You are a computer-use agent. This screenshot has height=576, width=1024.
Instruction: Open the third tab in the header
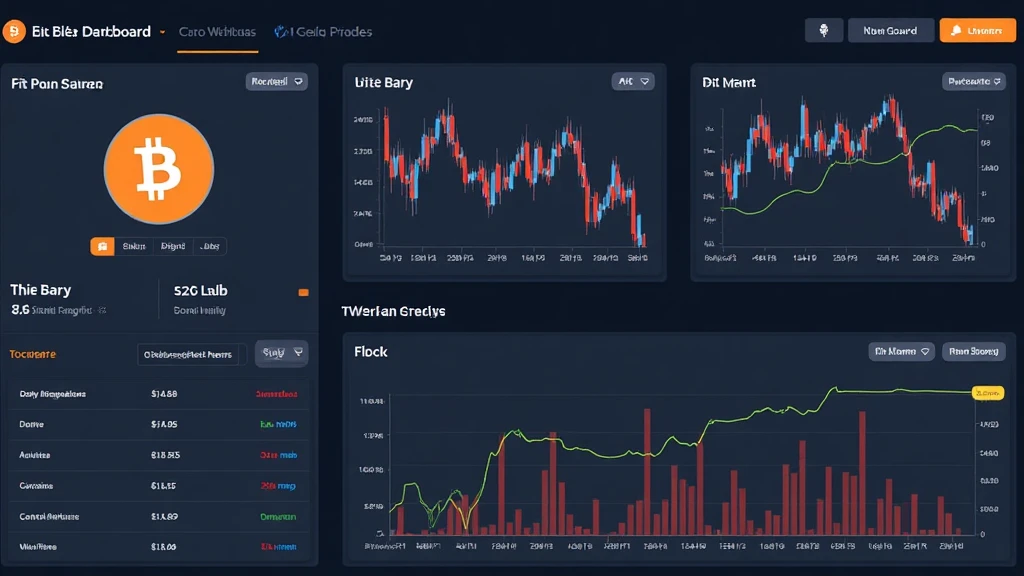click(x=330, y=32)
